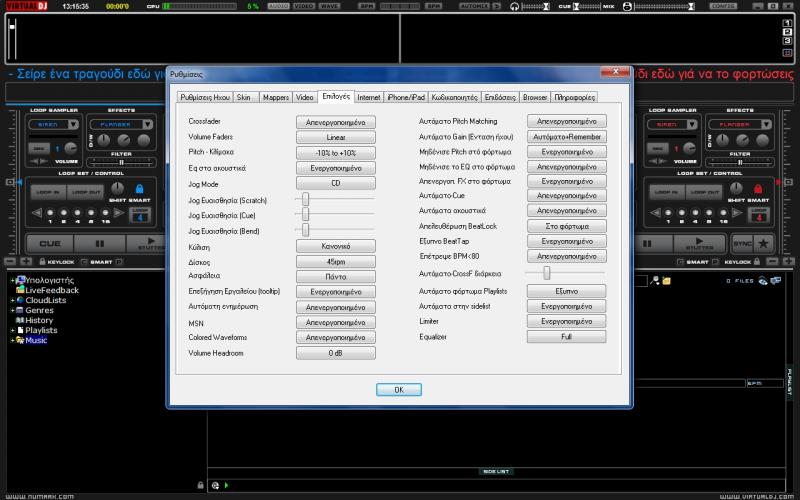
Task: Select loop length 8 on the right deck
Action: pyautogui.click(x=710, y=213)
